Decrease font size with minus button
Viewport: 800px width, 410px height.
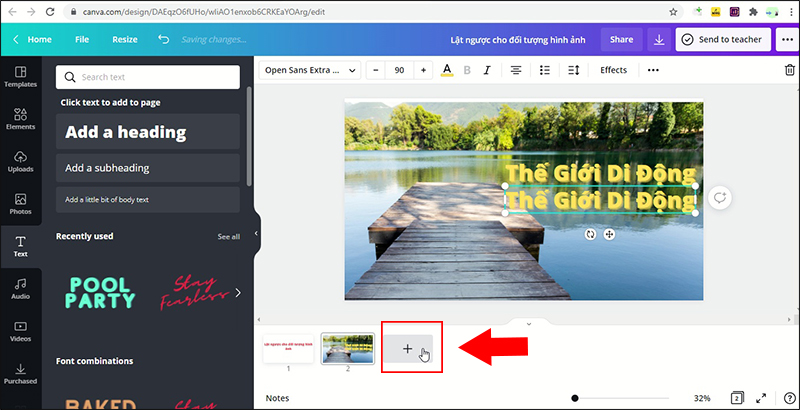pos(376,70)
